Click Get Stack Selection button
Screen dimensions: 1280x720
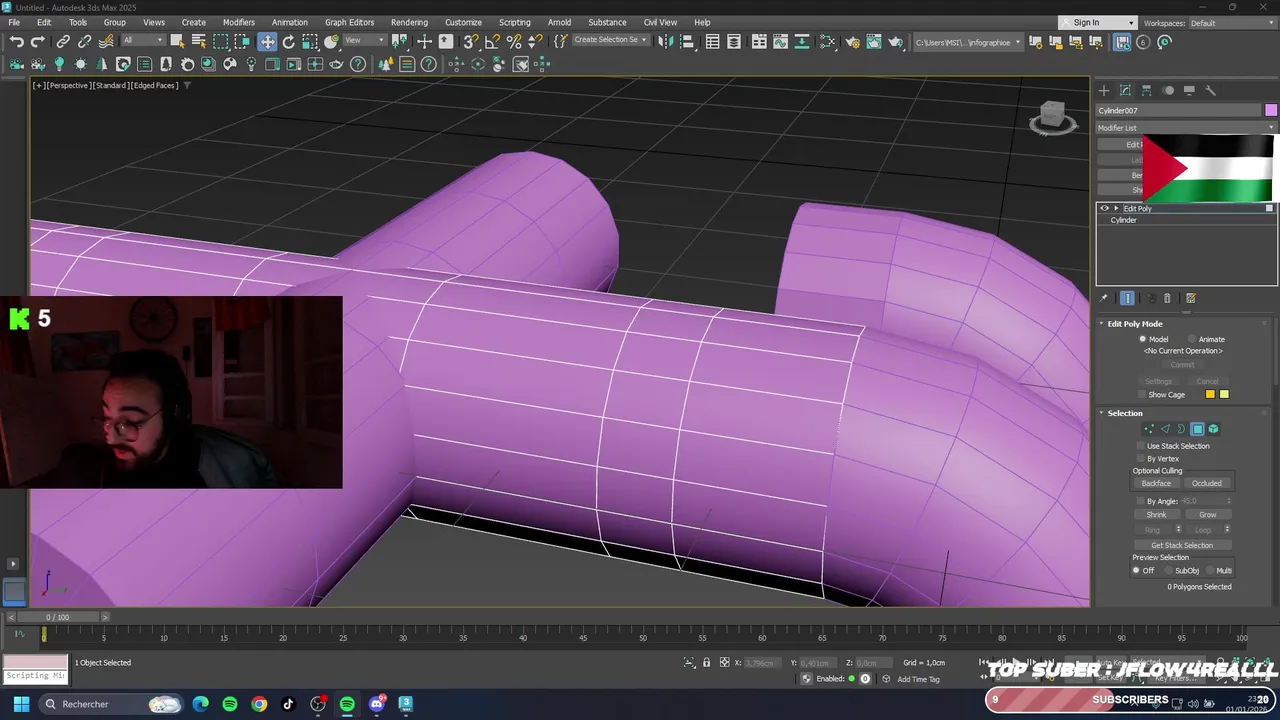pos(1182,545)
